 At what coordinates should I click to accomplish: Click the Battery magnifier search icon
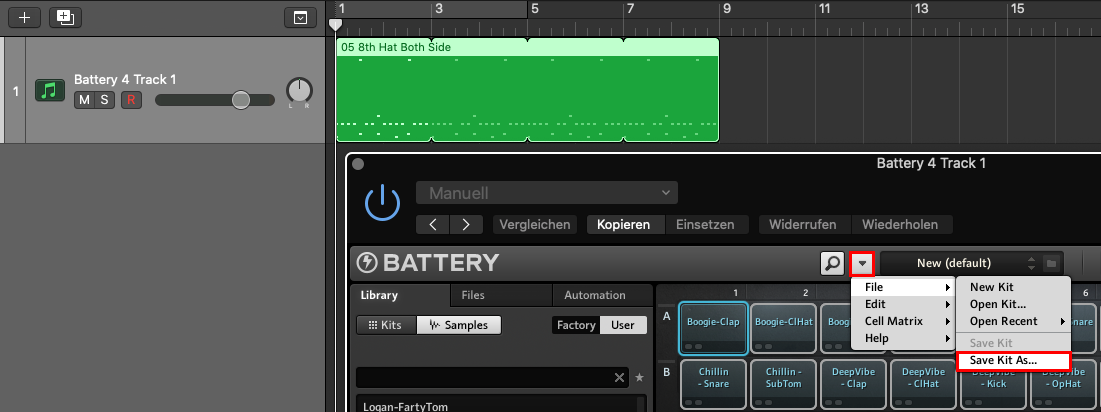point(832,264)
